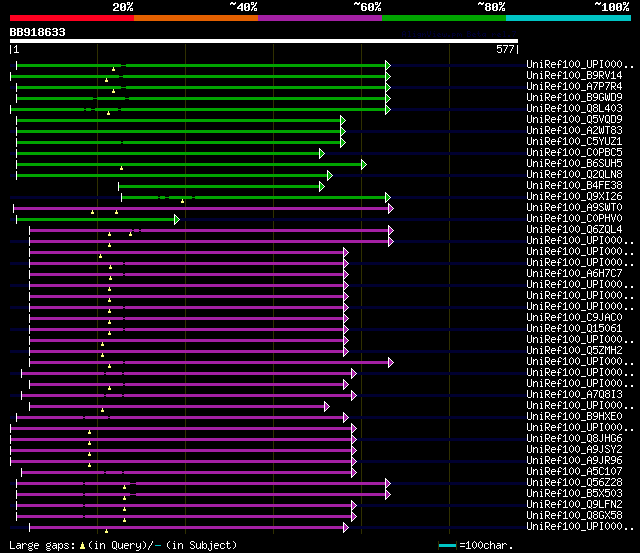Select the UniRef100_A6H7C7 label
640x553 pixels.
[x=574, y=273]
